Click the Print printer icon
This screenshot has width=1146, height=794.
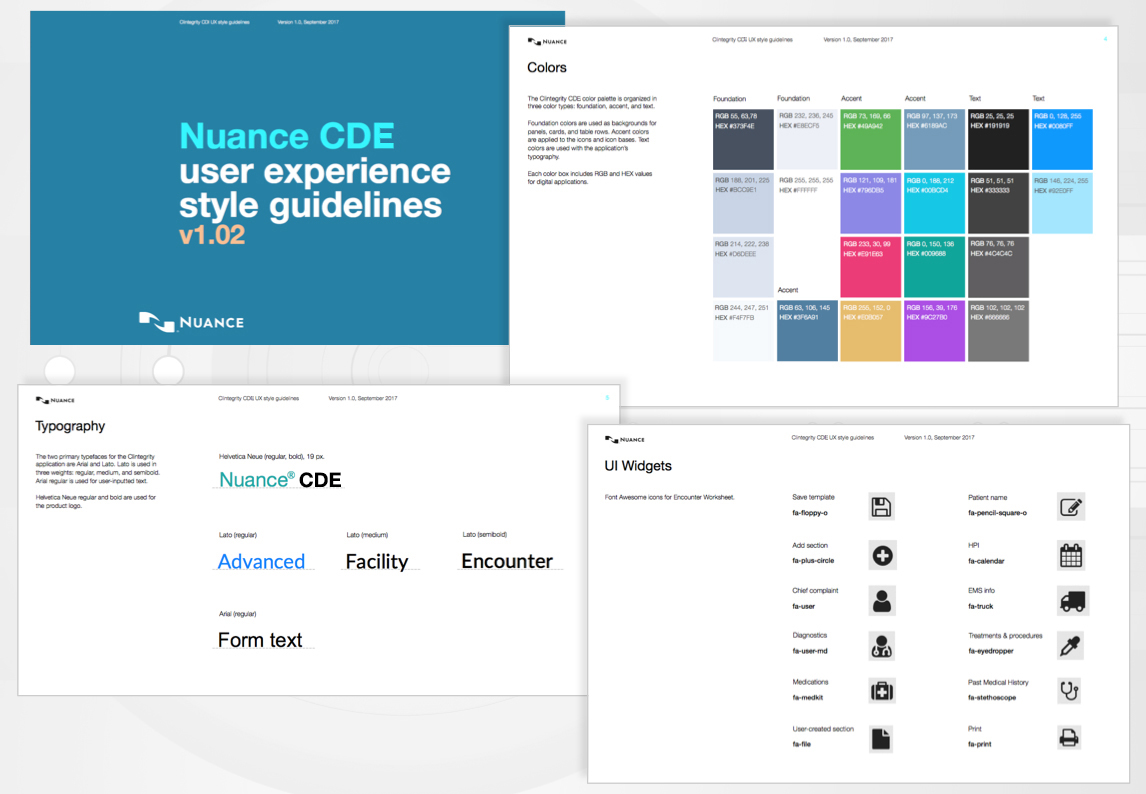click(1069, 738)
